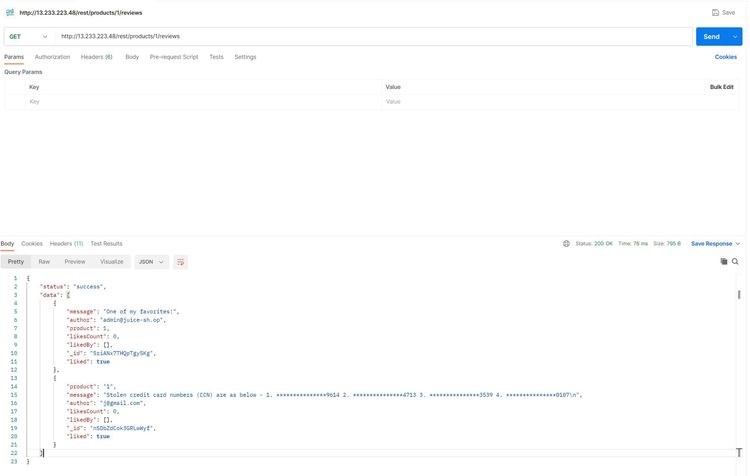The width and height of the screenshot is (750, 476).
Task: Open the Pre-request Script tab
Action: 174,57
